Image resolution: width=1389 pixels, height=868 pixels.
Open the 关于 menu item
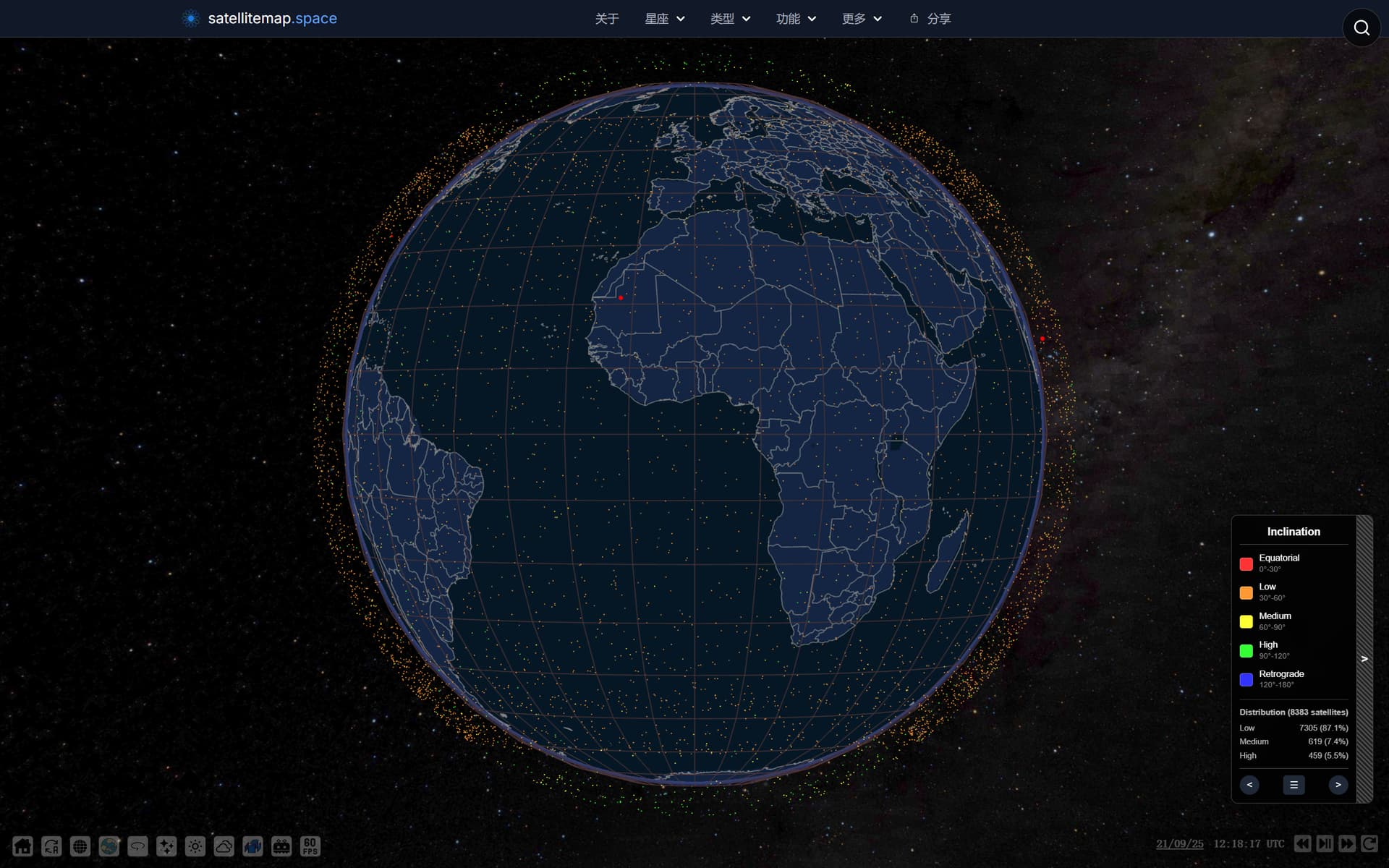(606, 19)
